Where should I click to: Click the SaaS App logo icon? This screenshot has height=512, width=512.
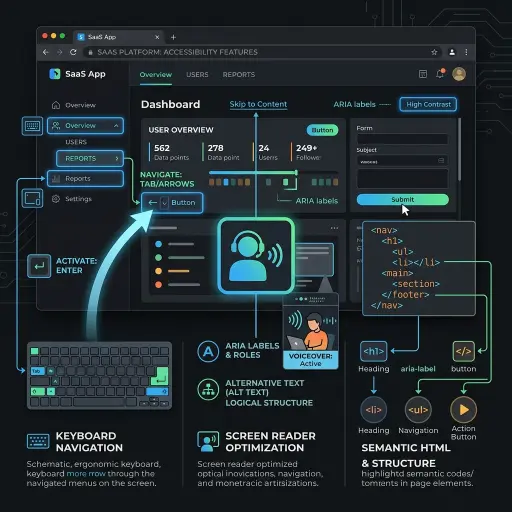click(x=55, y=74)
